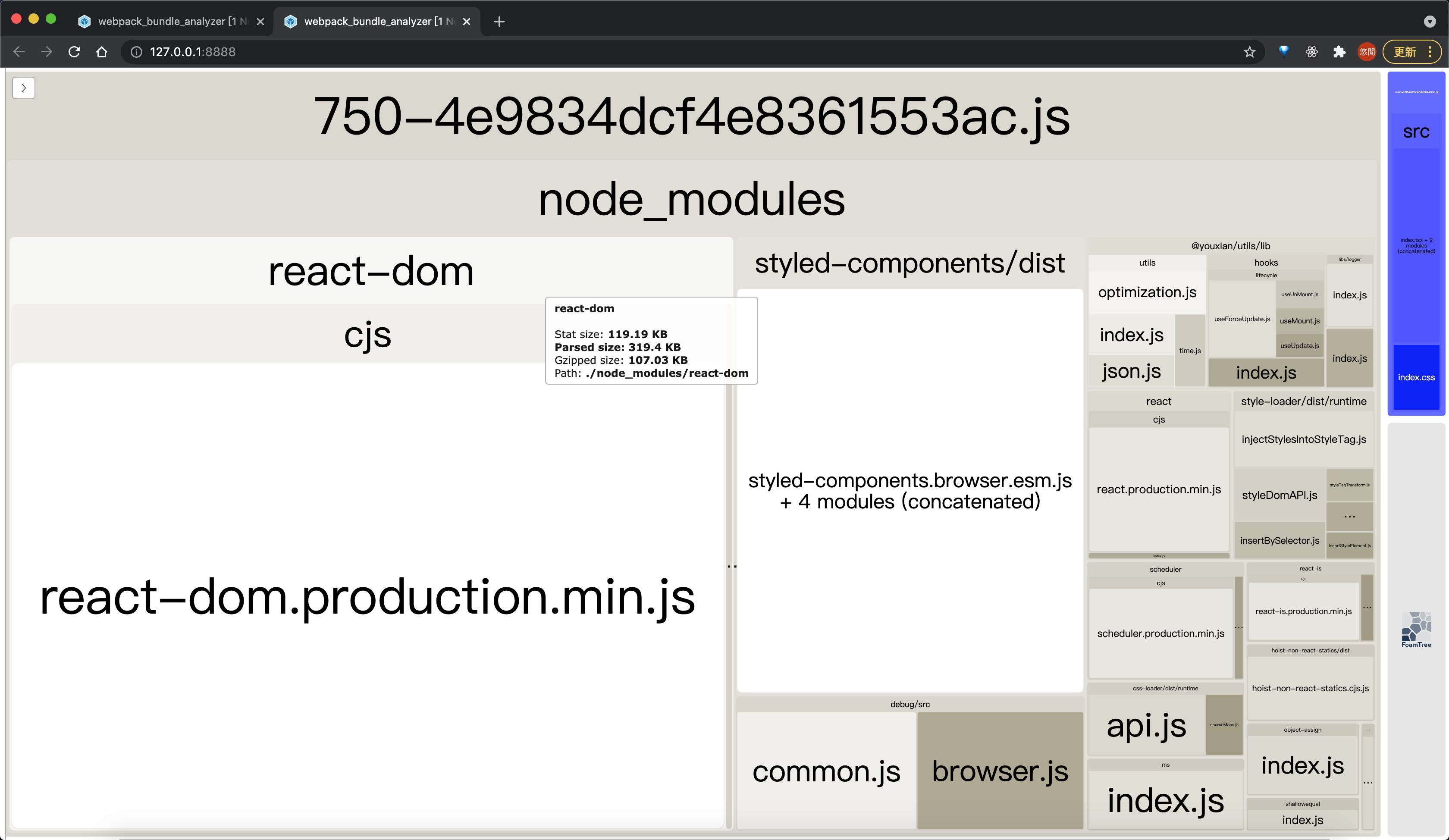Open the tab search dropdown arrow
The height and width of the screenshot is (840, 1449).
(x=1430, y=21)
